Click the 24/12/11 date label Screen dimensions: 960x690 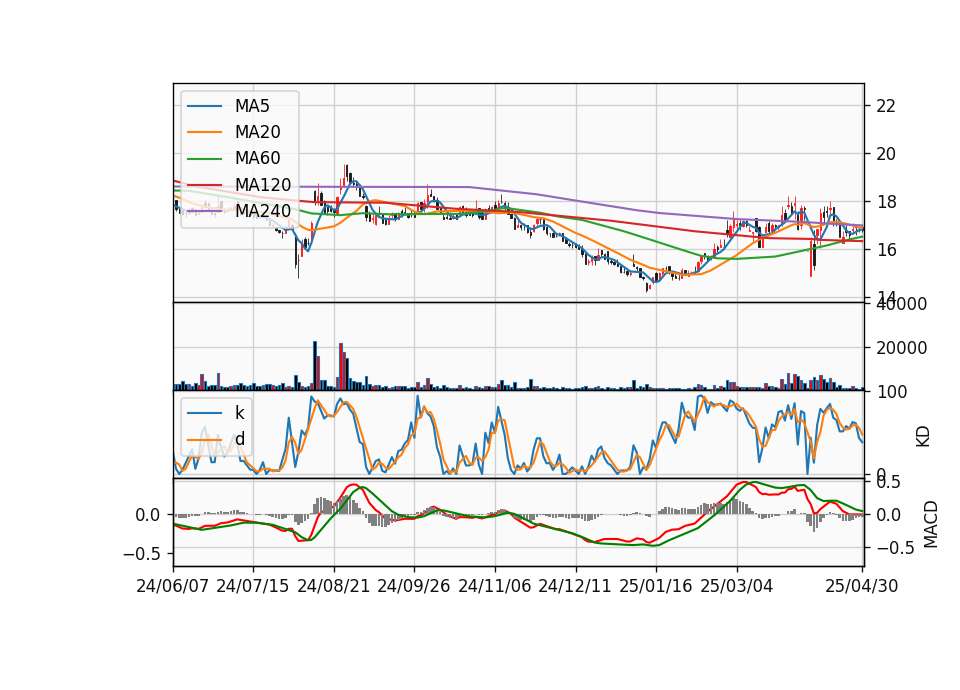click(x=575, y=586)
